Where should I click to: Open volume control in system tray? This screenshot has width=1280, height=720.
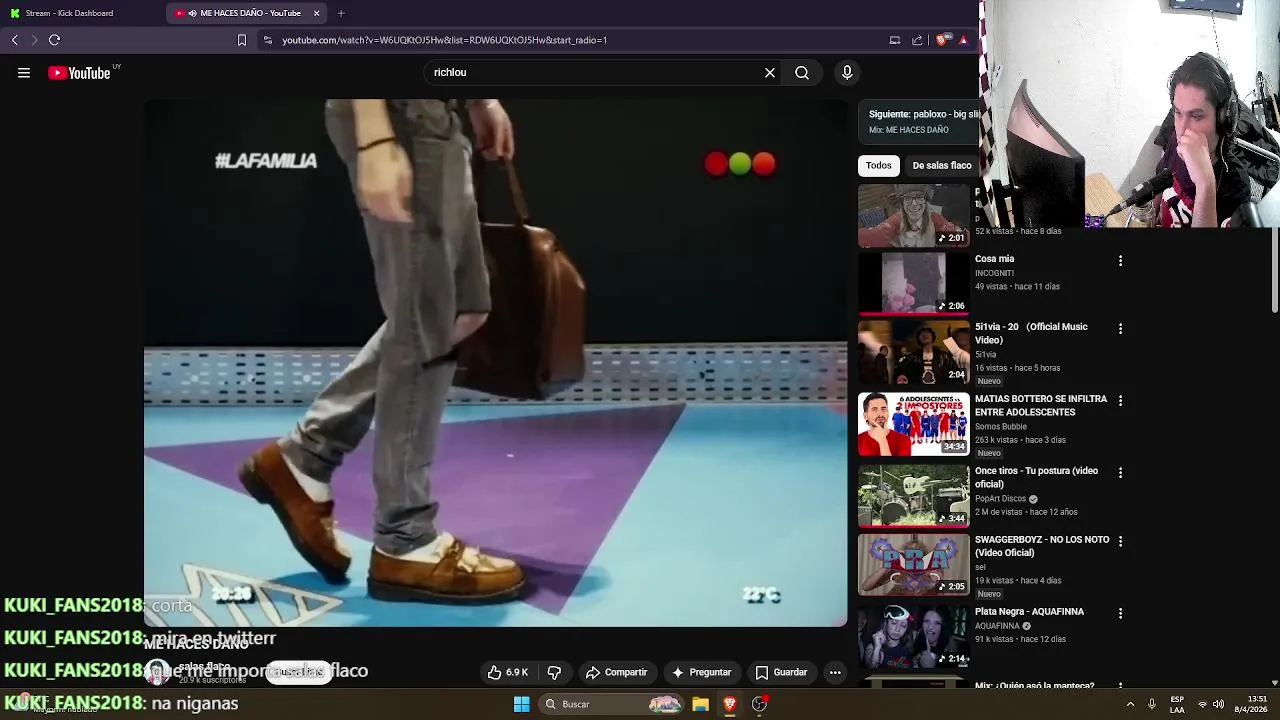tap(1218, 704)
